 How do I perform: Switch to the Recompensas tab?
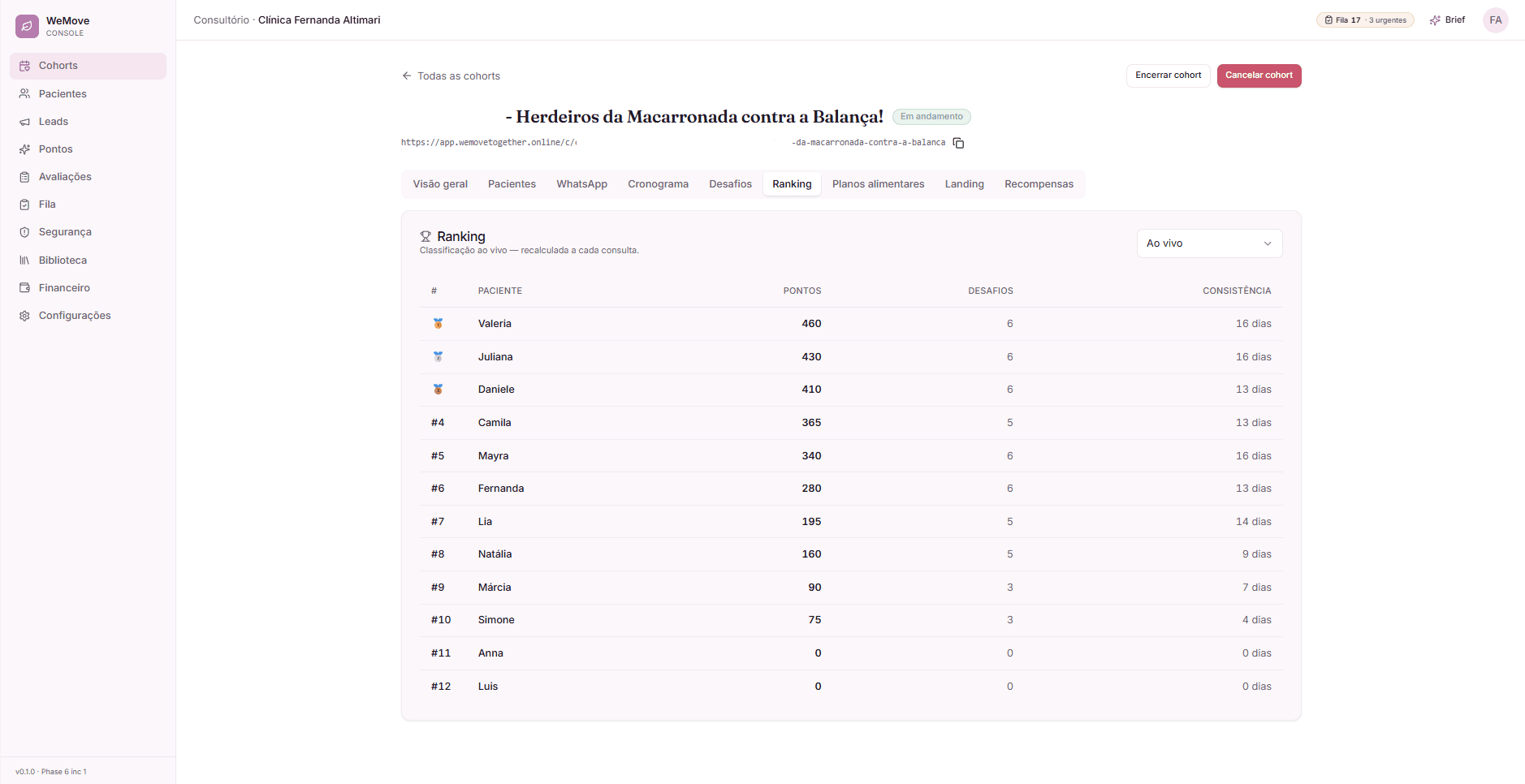click(1039, 184)
